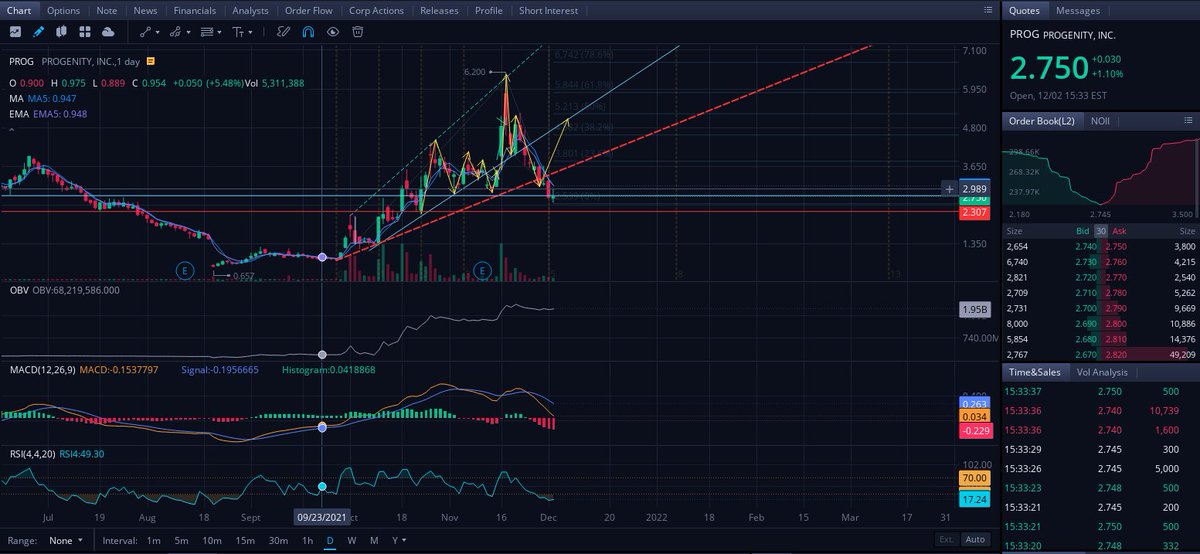Toggle the Ext. extended hours button
Screen dimensions: 1200x554
[946, 541]
